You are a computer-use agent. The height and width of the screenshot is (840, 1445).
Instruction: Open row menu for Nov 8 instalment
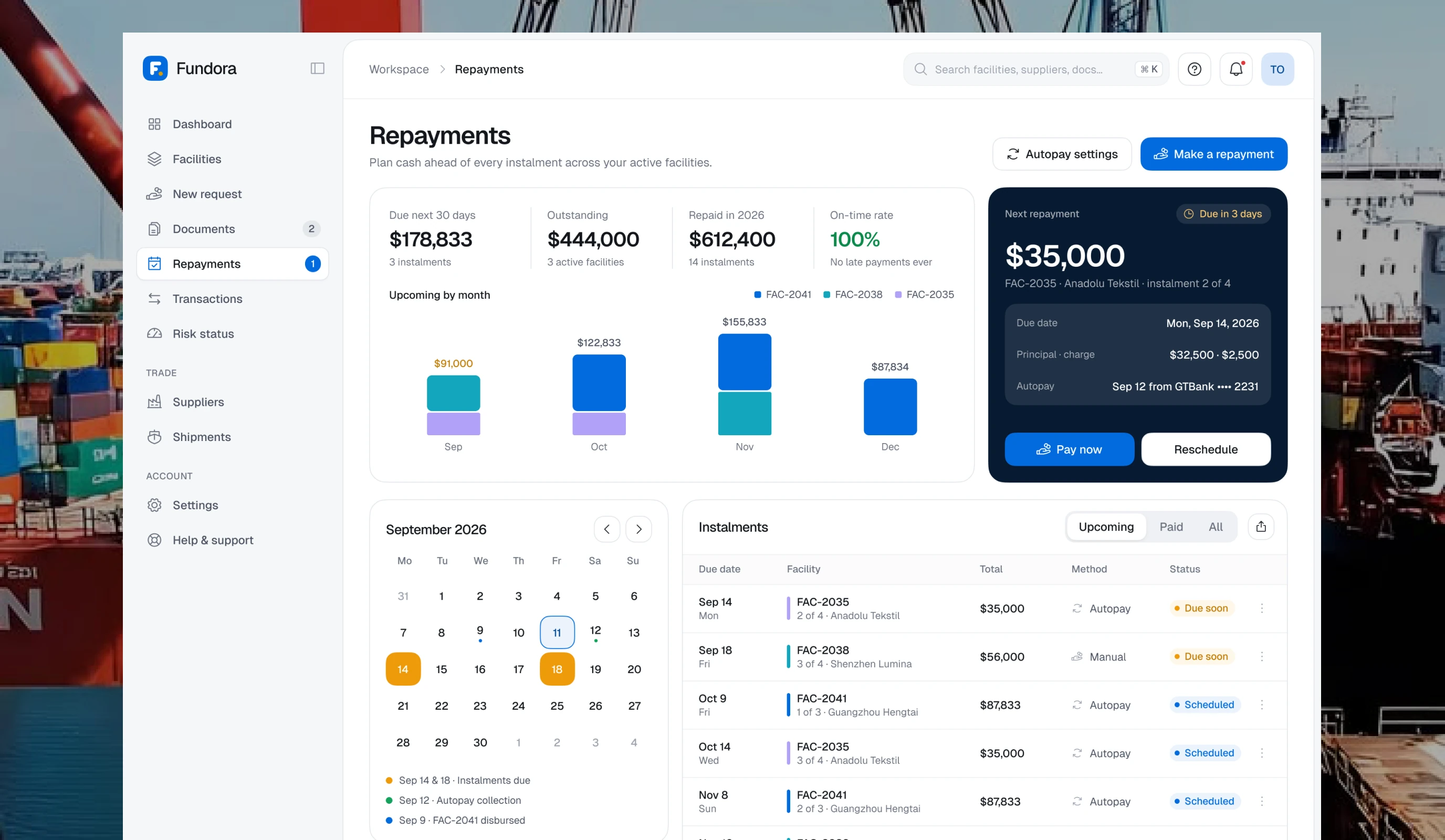[1262, 801]
